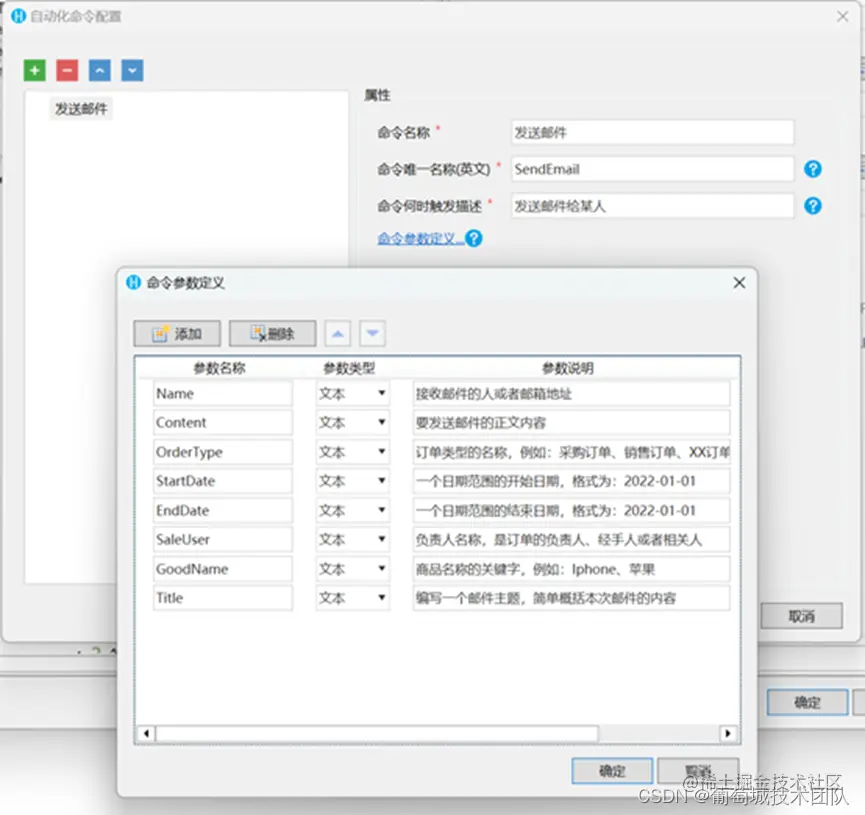Click the green add command icon
This screenshot has width=865, height=815.
coord(34,70)
